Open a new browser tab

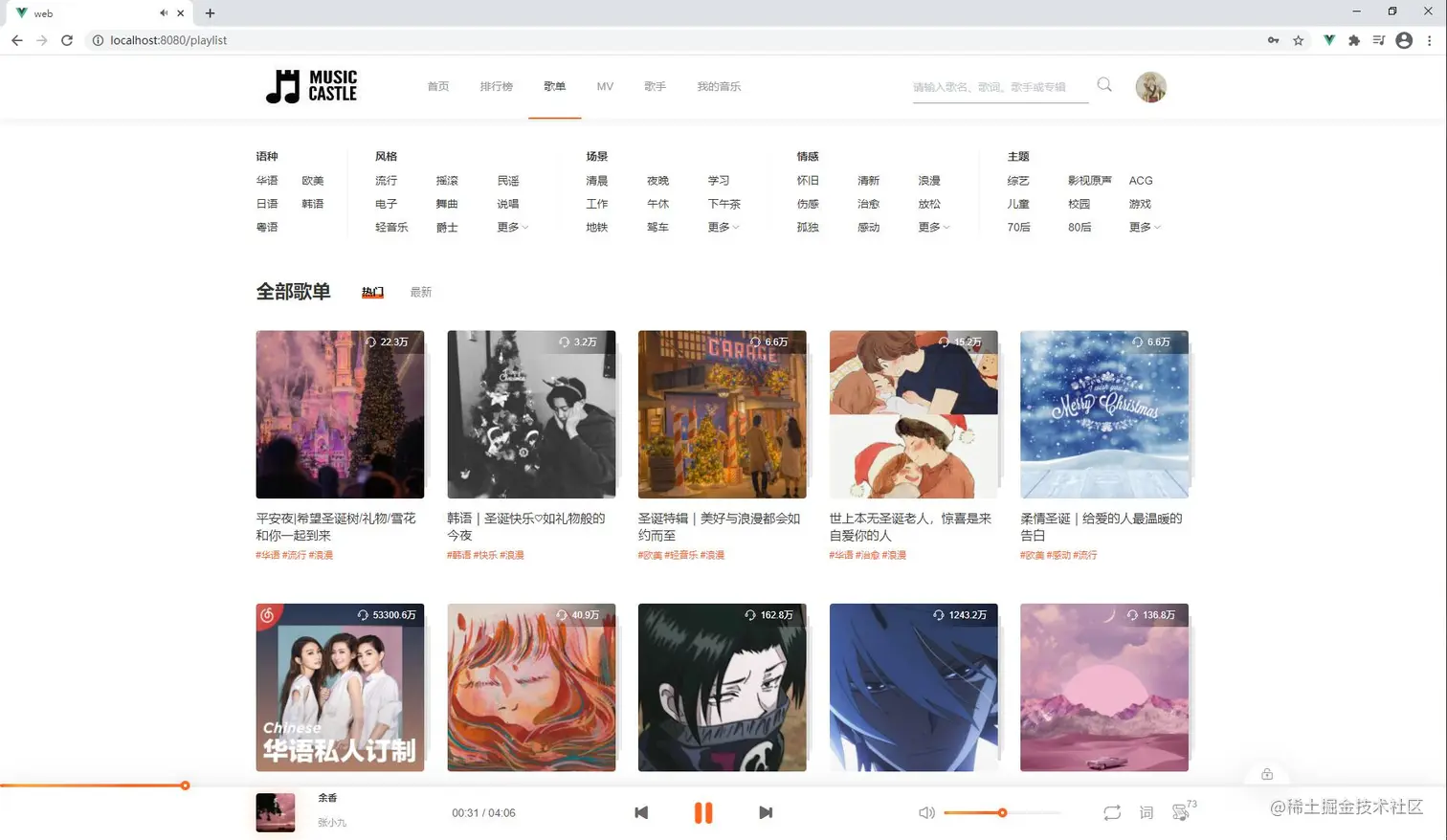click(210, 13)
